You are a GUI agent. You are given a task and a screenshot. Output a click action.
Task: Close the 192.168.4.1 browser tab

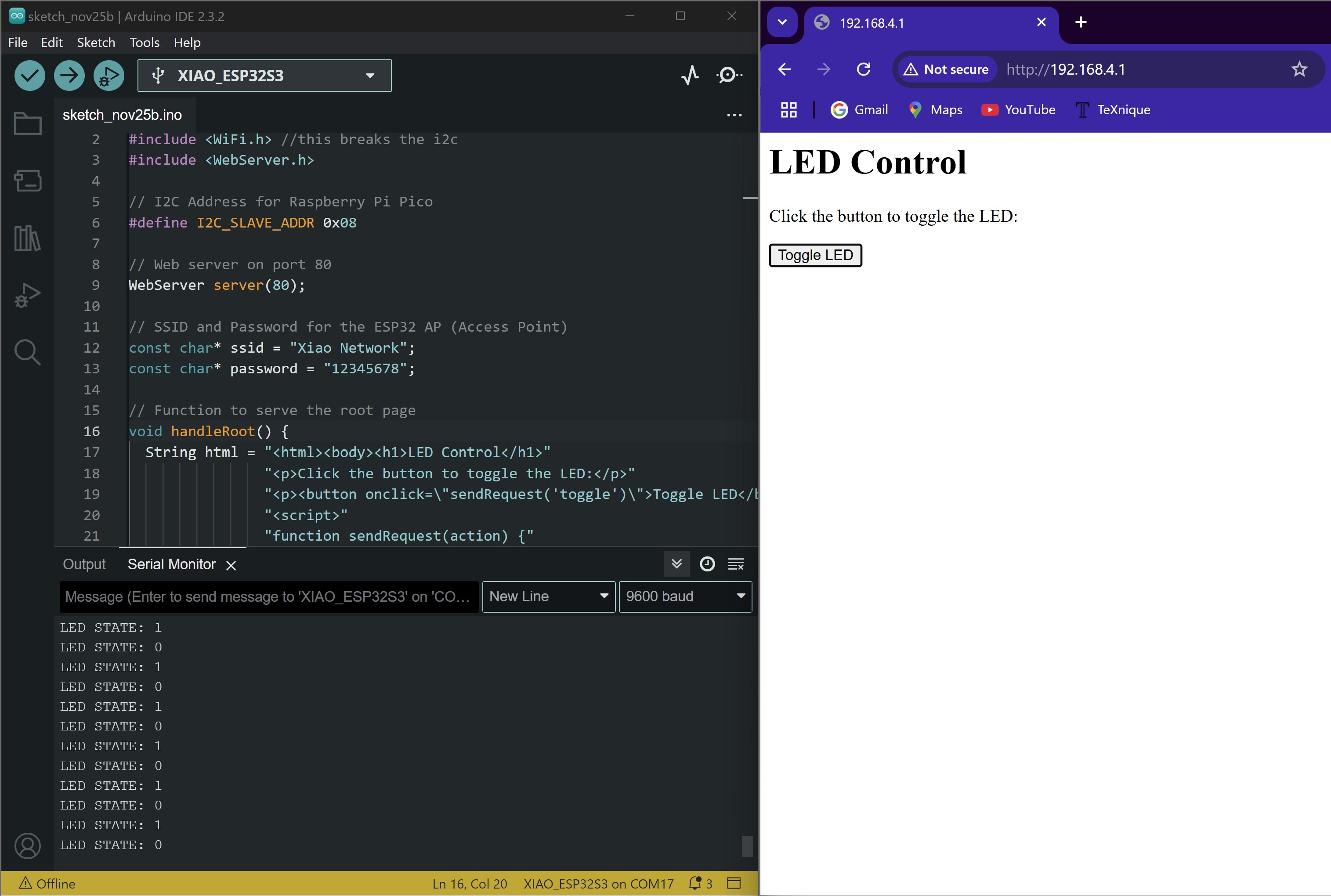click(1041, 22)
